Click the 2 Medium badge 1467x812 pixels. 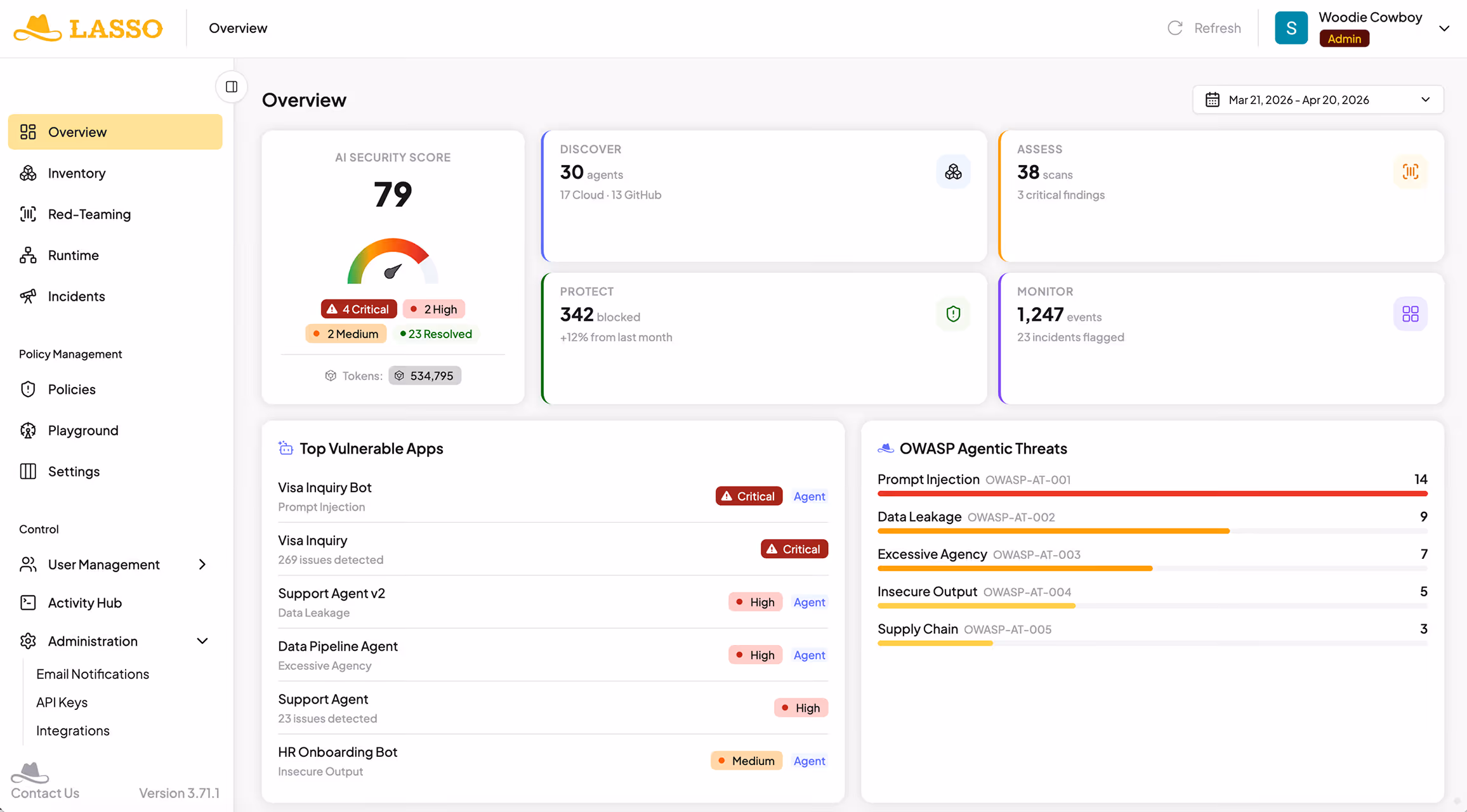346,334
